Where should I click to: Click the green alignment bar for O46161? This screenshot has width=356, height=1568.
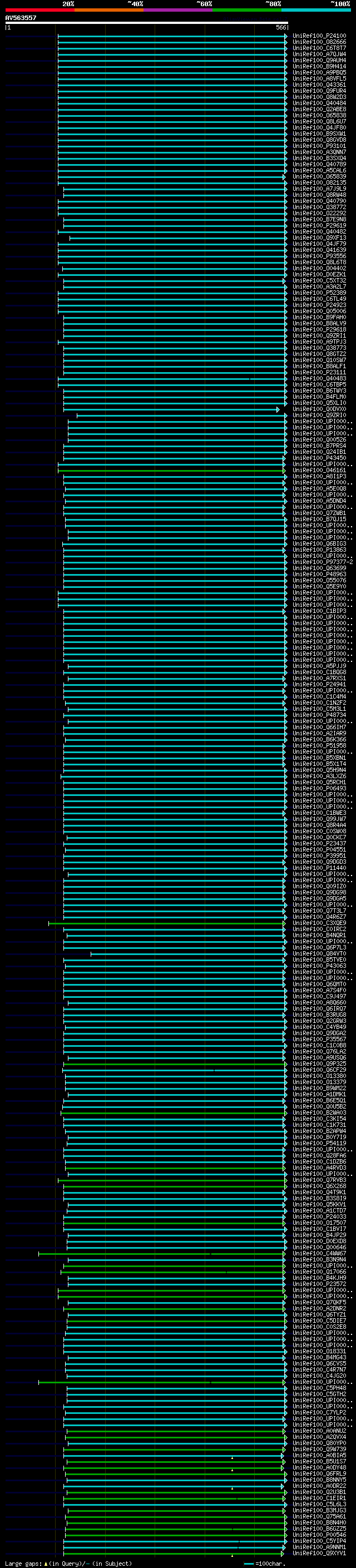[x=172, y=471]
